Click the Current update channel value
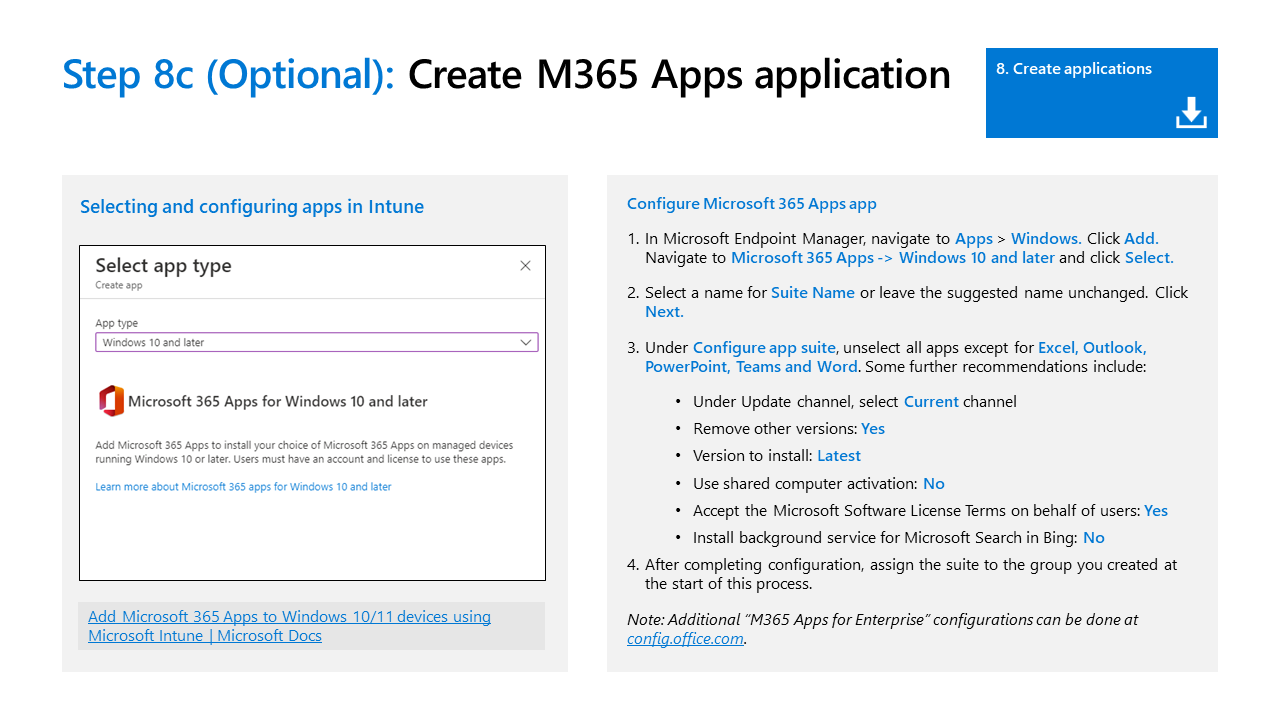 pyautogui.click(x=931, y=402)
